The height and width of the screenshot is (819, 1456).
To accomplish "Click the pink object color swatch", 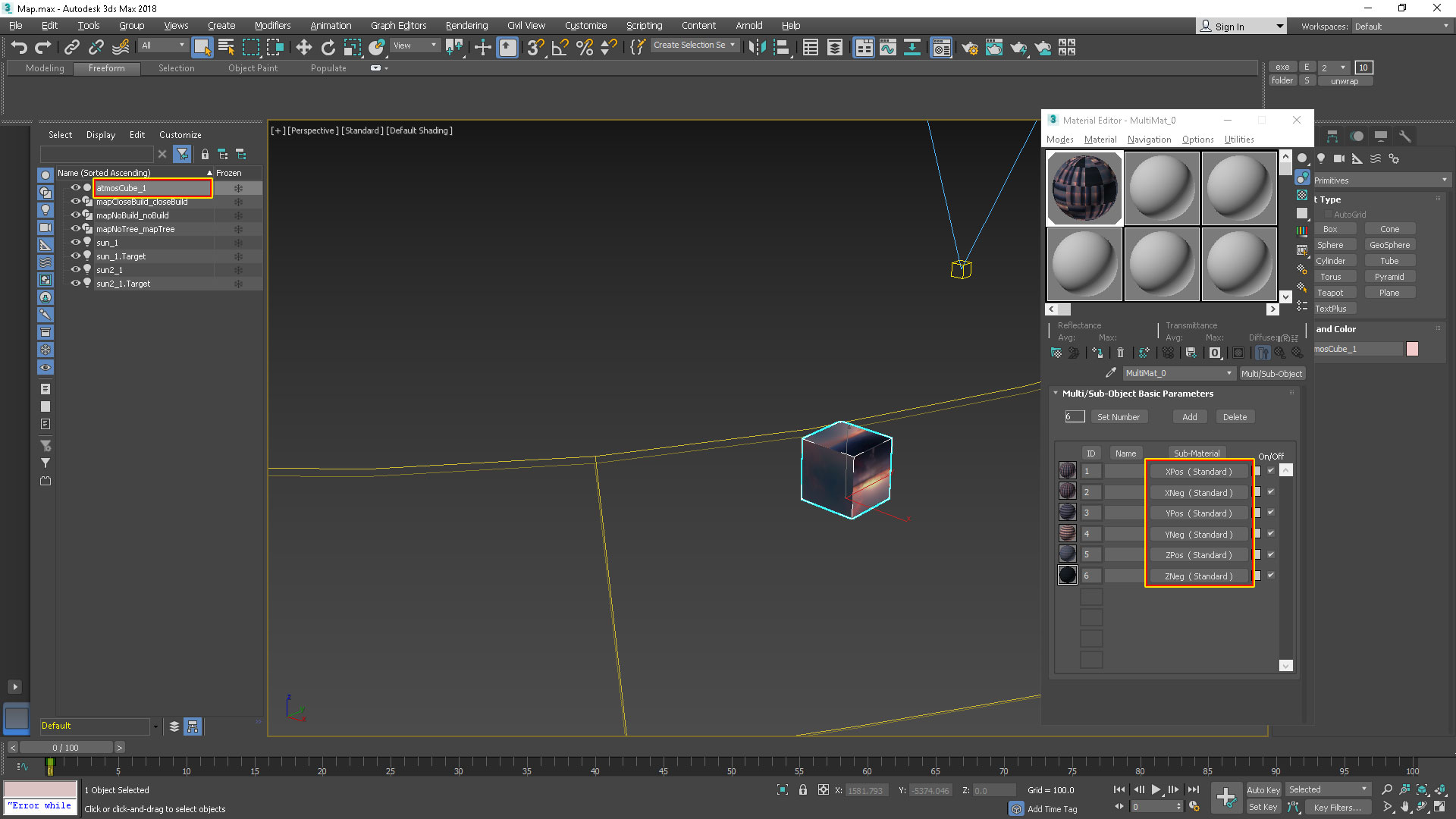I will tap(1412, 349).
